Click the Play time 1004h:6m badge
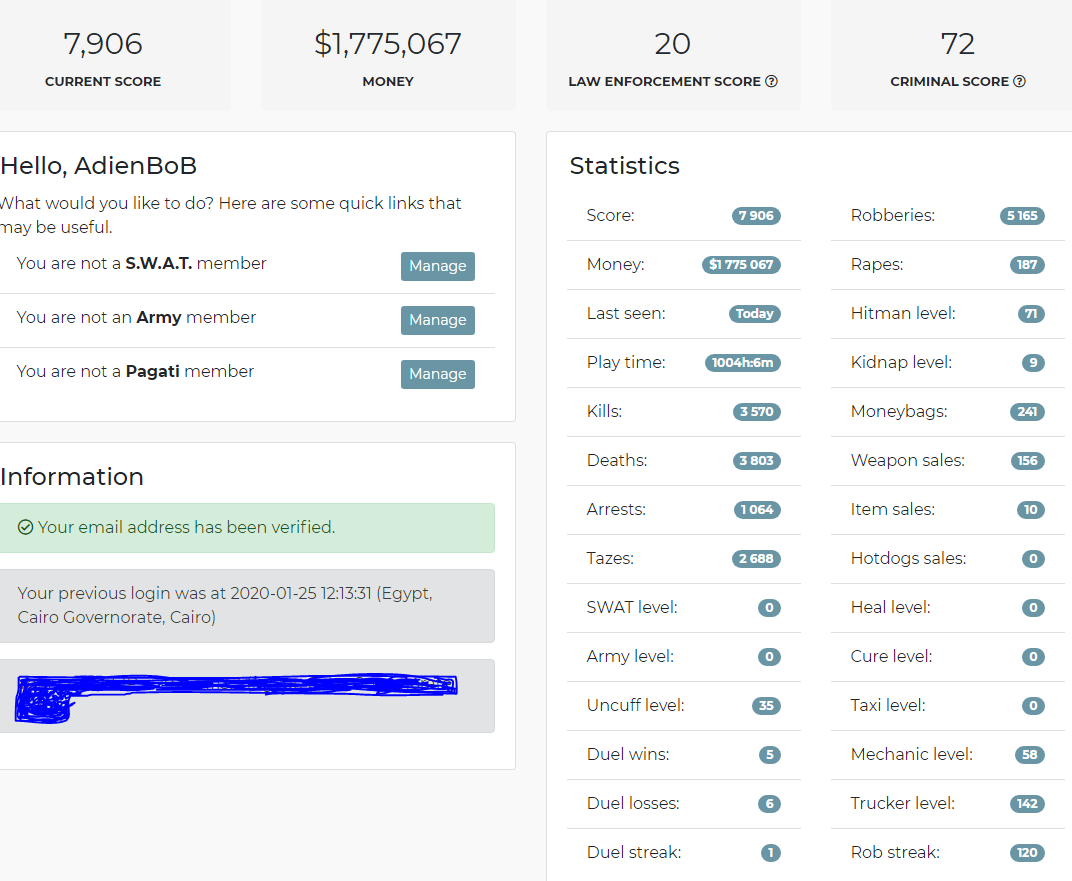 (742, 363)
